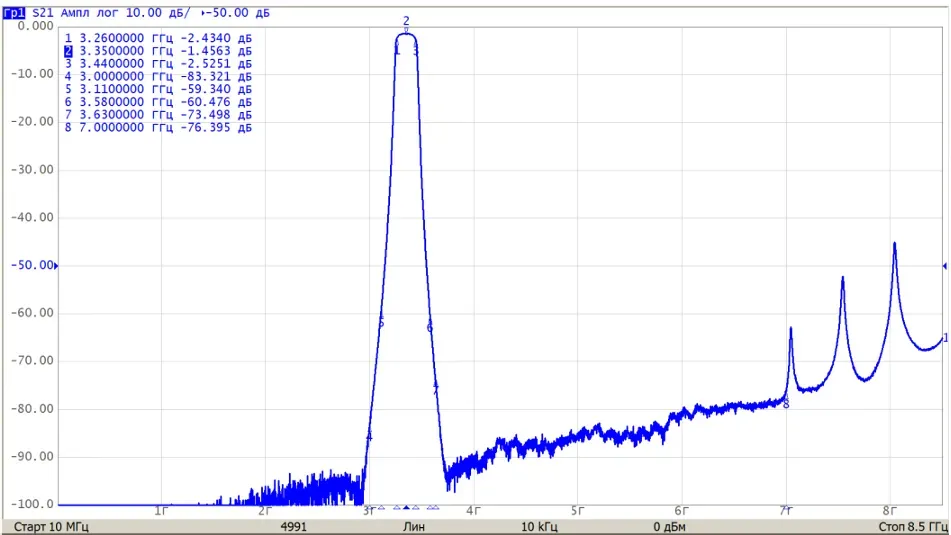Screen dimensions: 951x535
Task: Select active marker 2 row indicator
Action: click(x=68, y=52)
